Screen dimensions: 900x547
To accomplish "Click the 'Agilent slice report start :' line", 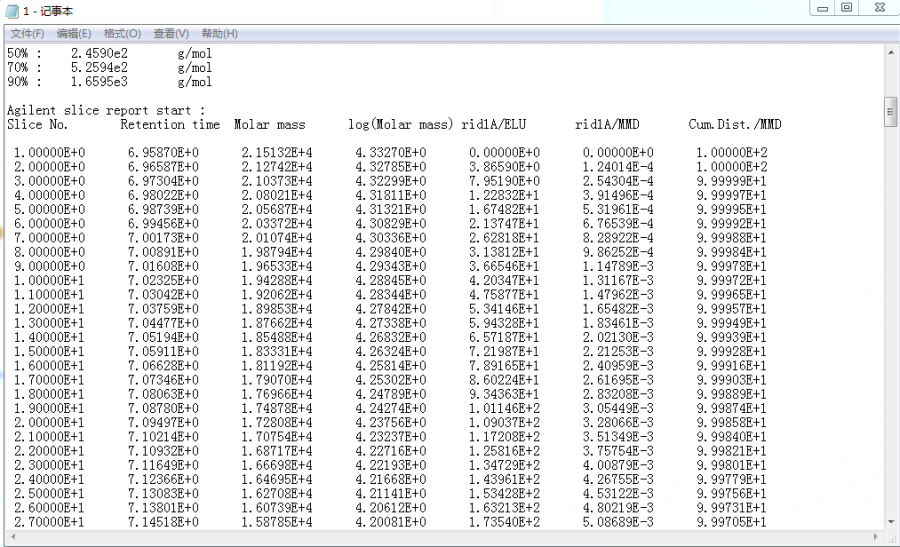I will [x=106, y=110].
